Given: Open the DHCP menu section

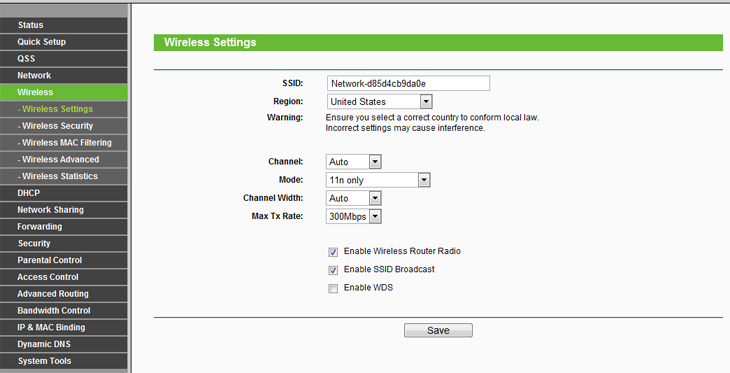Looking at the screenshot, I should (x=63, y=193).
